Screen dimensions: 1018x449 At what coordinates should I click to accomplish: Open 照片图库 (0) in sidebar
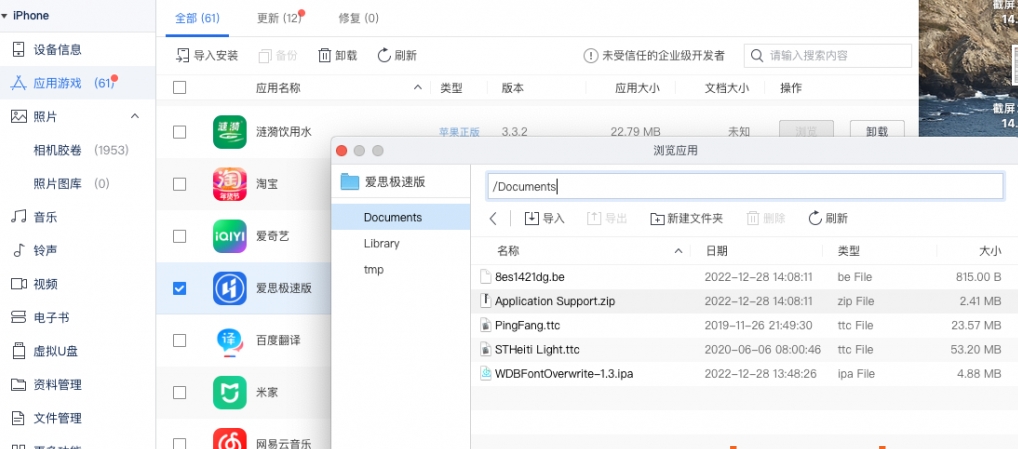click(x=71, y=184)
